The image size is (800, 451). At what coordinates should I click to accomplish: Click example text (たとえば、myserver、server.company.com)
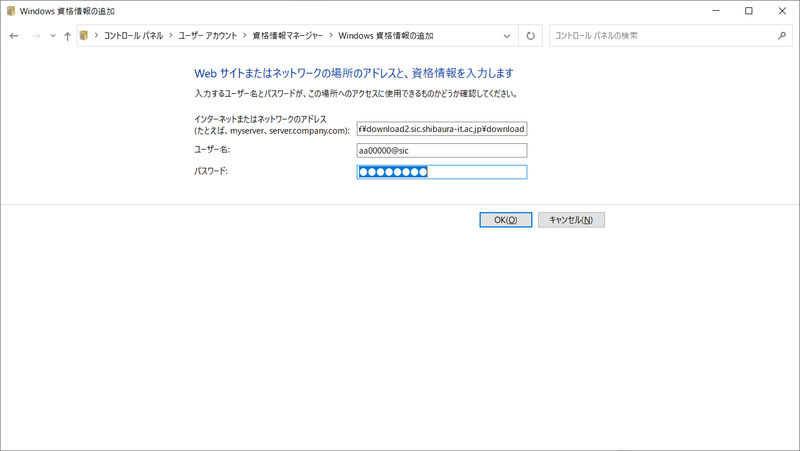pyautogui.click(x=271, y=131)
